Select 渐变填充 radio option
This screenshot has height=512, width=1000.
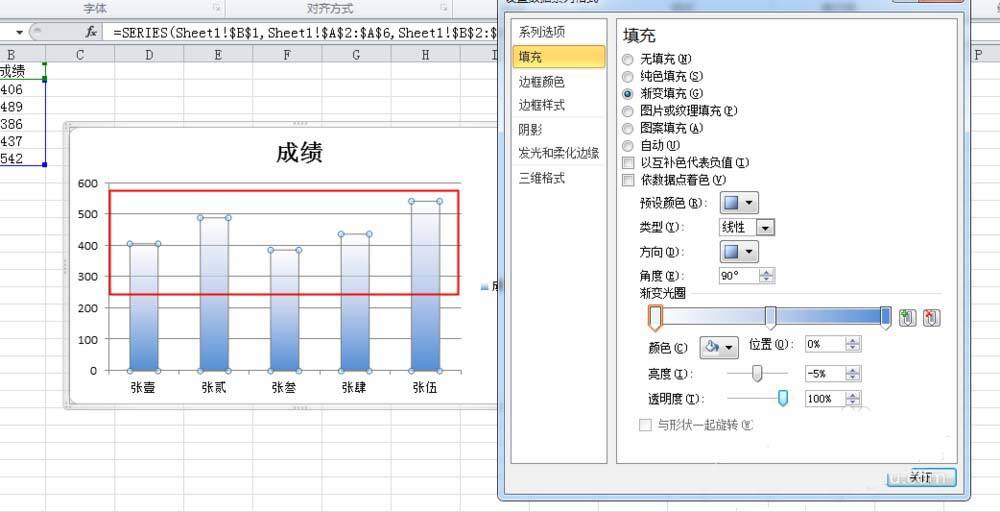628,94
